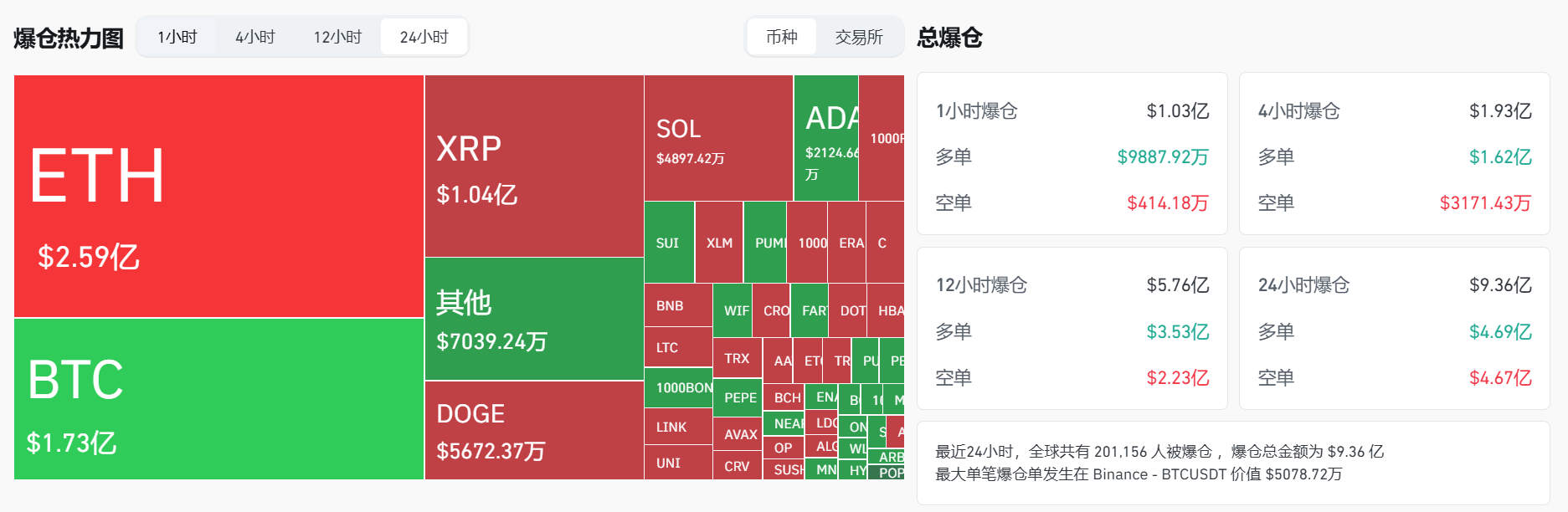Open the BTC $1.73亿 heatmap tile

pyautogui.click(x=218, y=399)
